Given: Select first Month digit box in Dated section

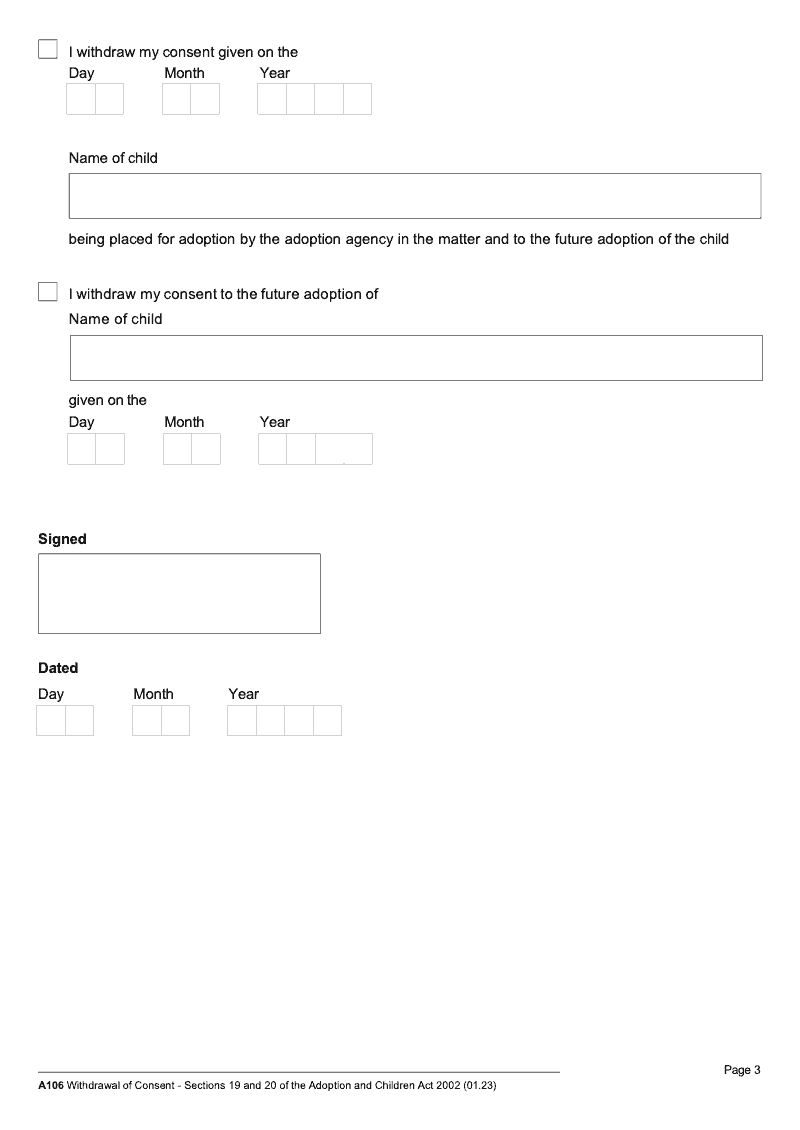Looking at the screenshot, I should click(x=147, y=721).
